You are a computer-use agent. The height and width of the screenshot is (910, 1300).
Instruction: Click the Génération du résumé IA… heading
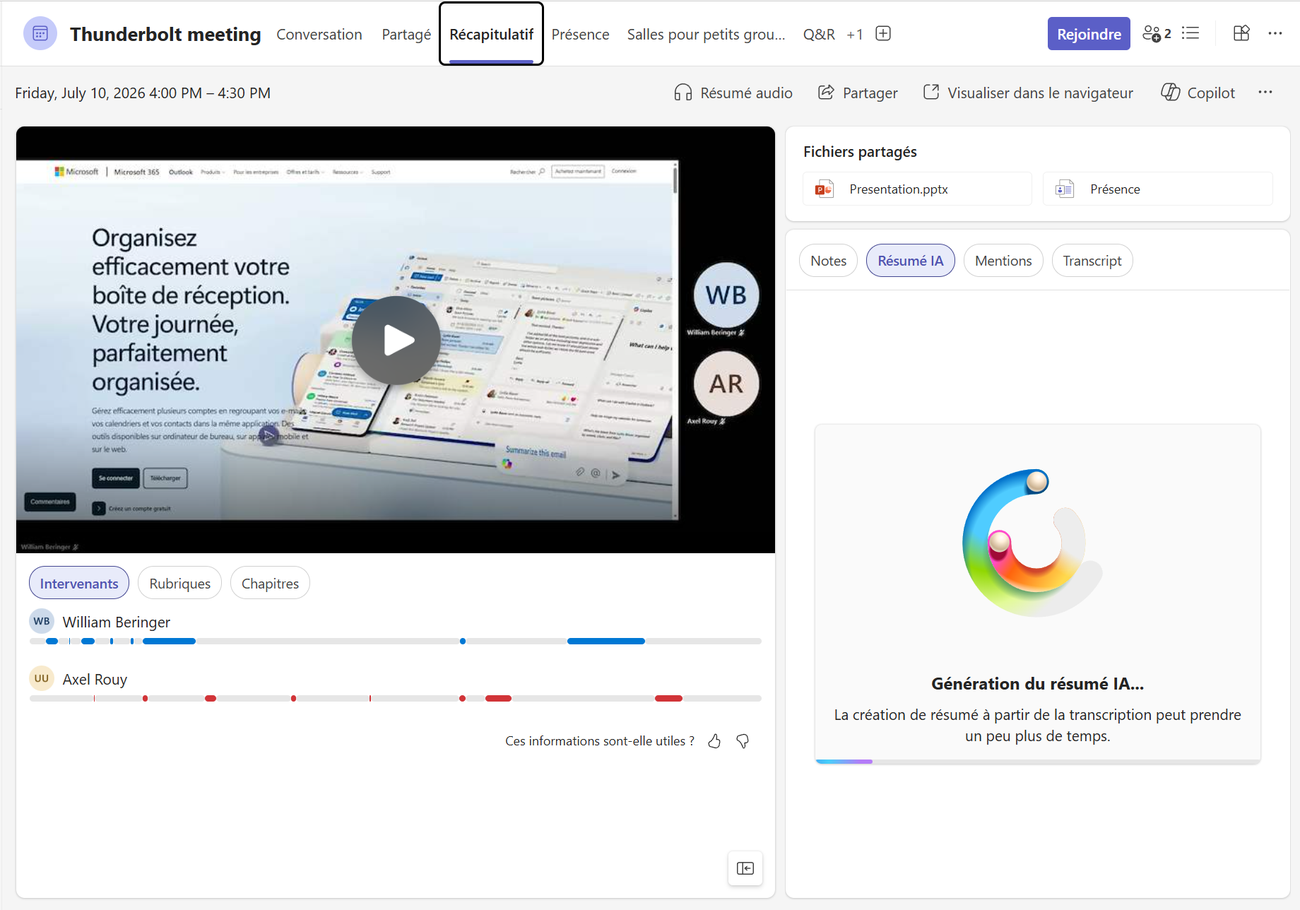1037,684
